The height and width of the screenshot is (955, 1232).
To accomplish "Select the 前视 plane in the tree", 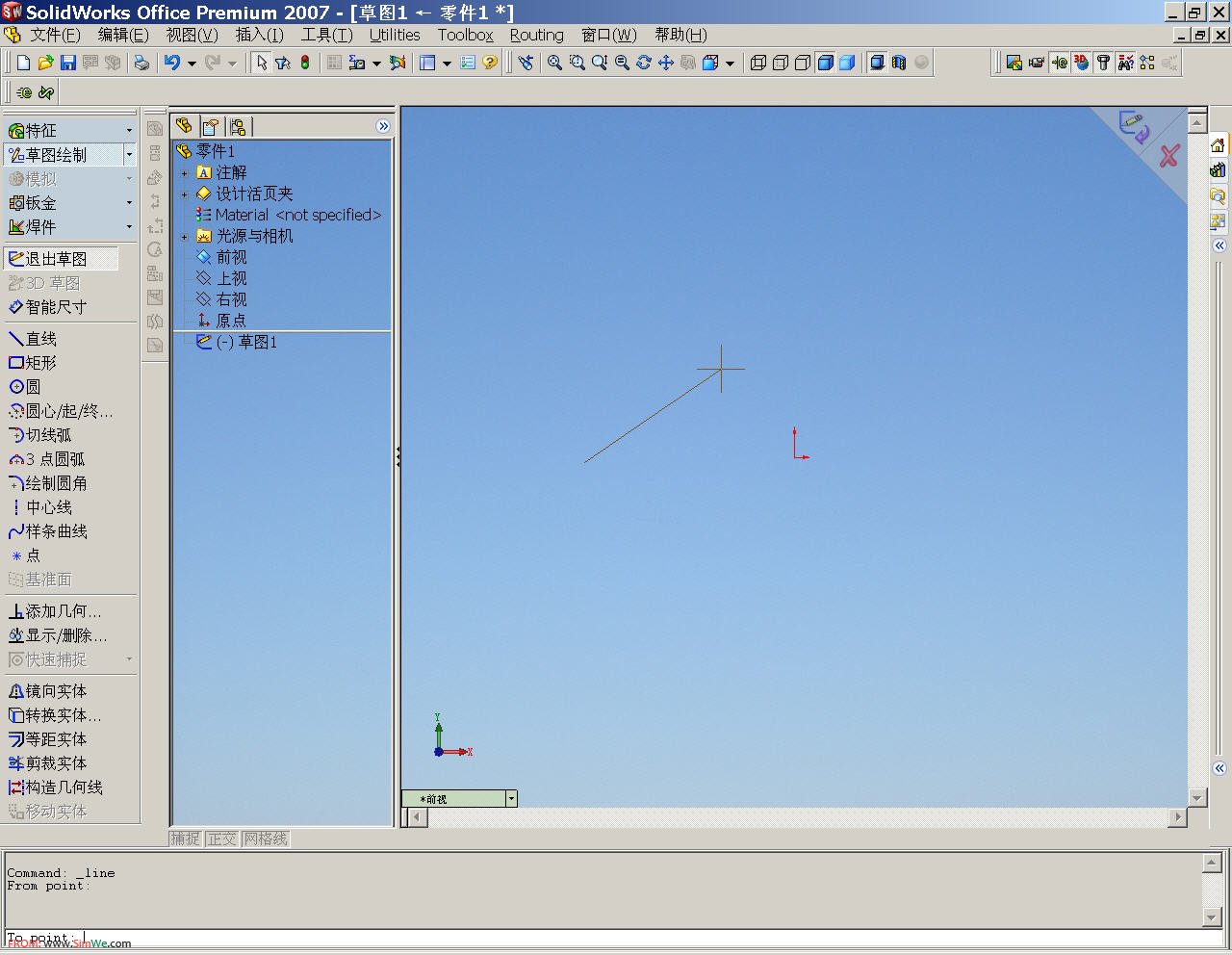I will (222, 258).
